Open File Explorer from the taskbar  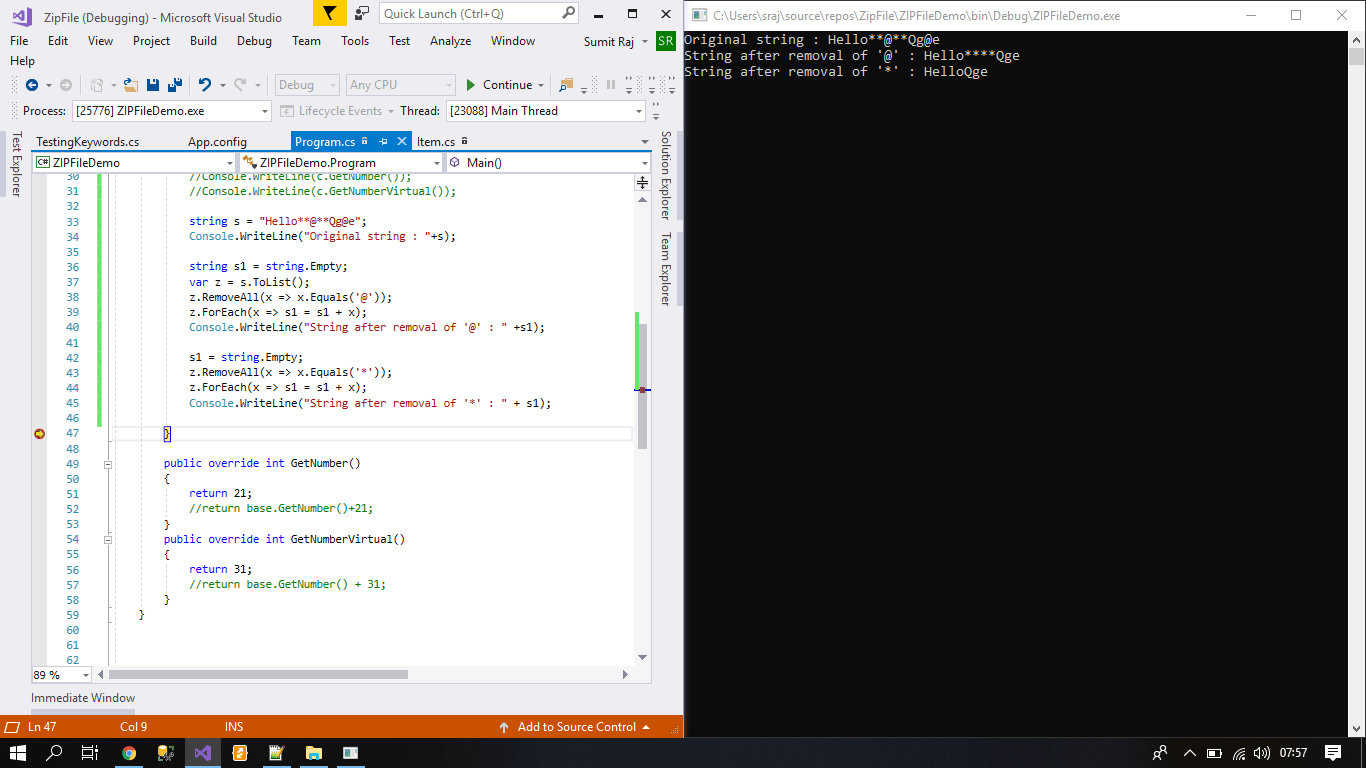pos(313,753)
